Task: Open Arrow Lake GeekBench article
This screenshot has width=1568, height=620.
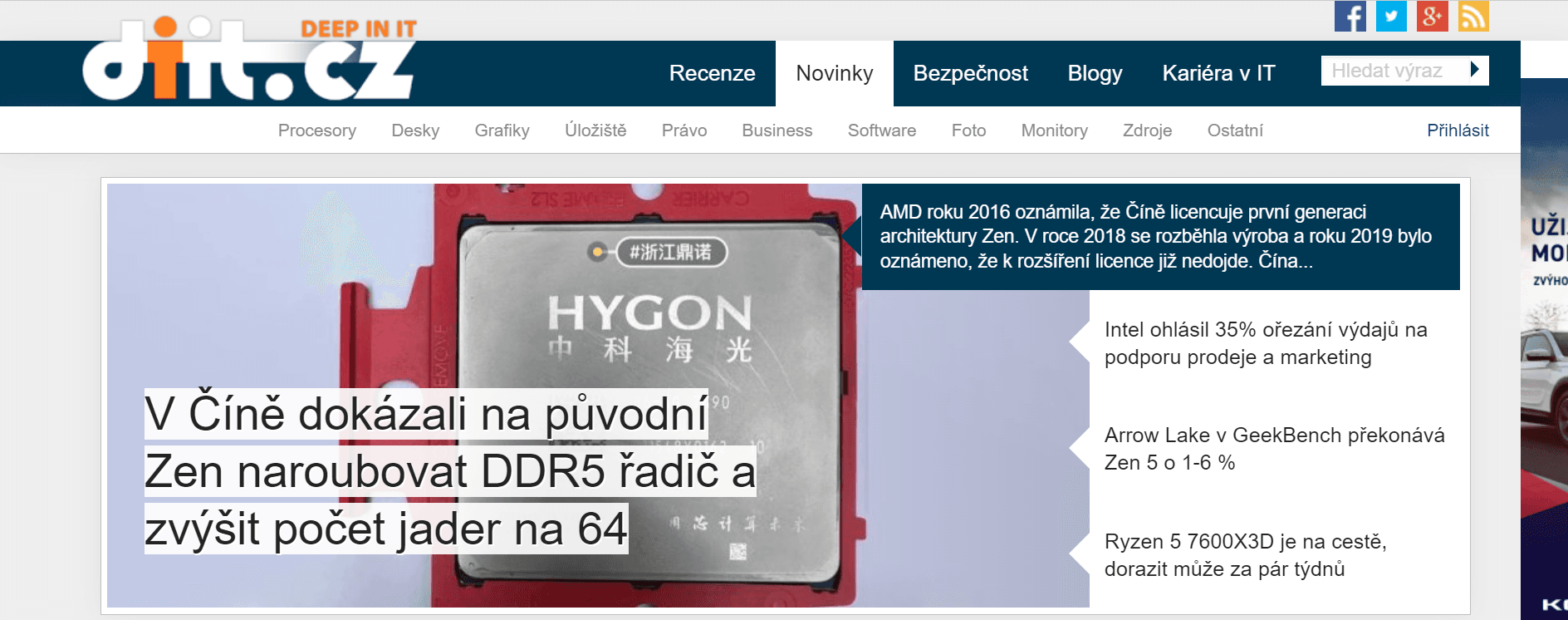Action: [x=1274, y=449]
